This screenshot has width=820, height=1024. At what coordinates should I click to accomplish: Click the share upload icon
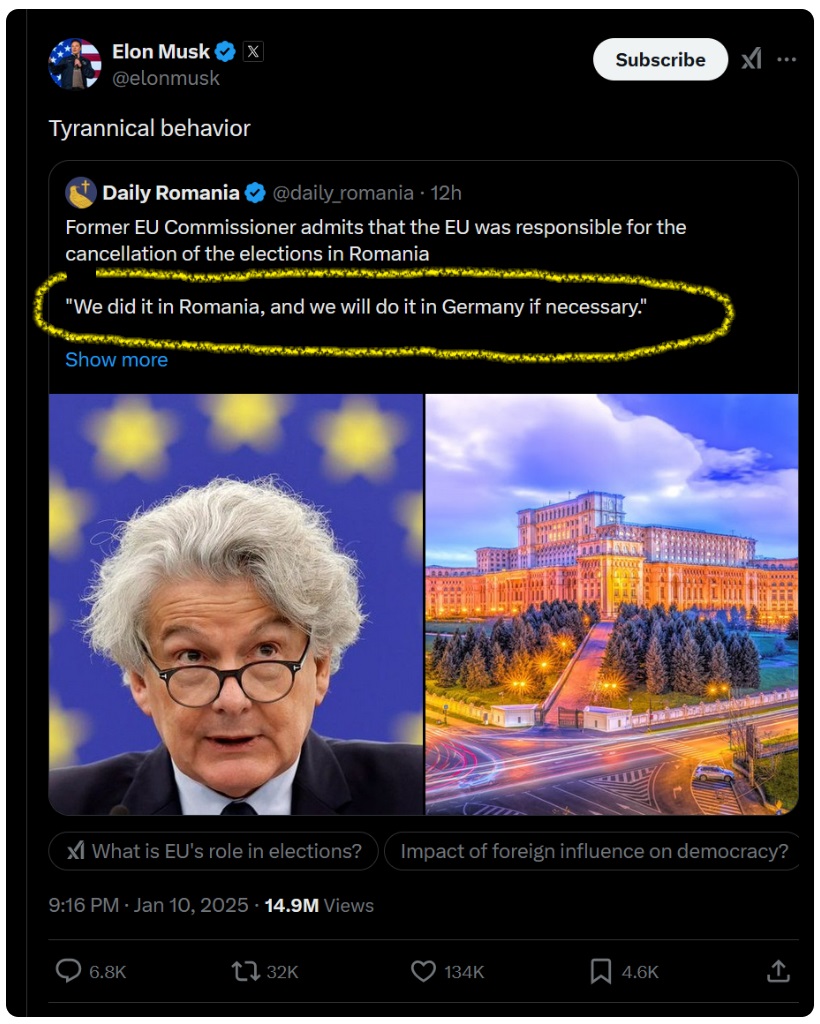778,970
